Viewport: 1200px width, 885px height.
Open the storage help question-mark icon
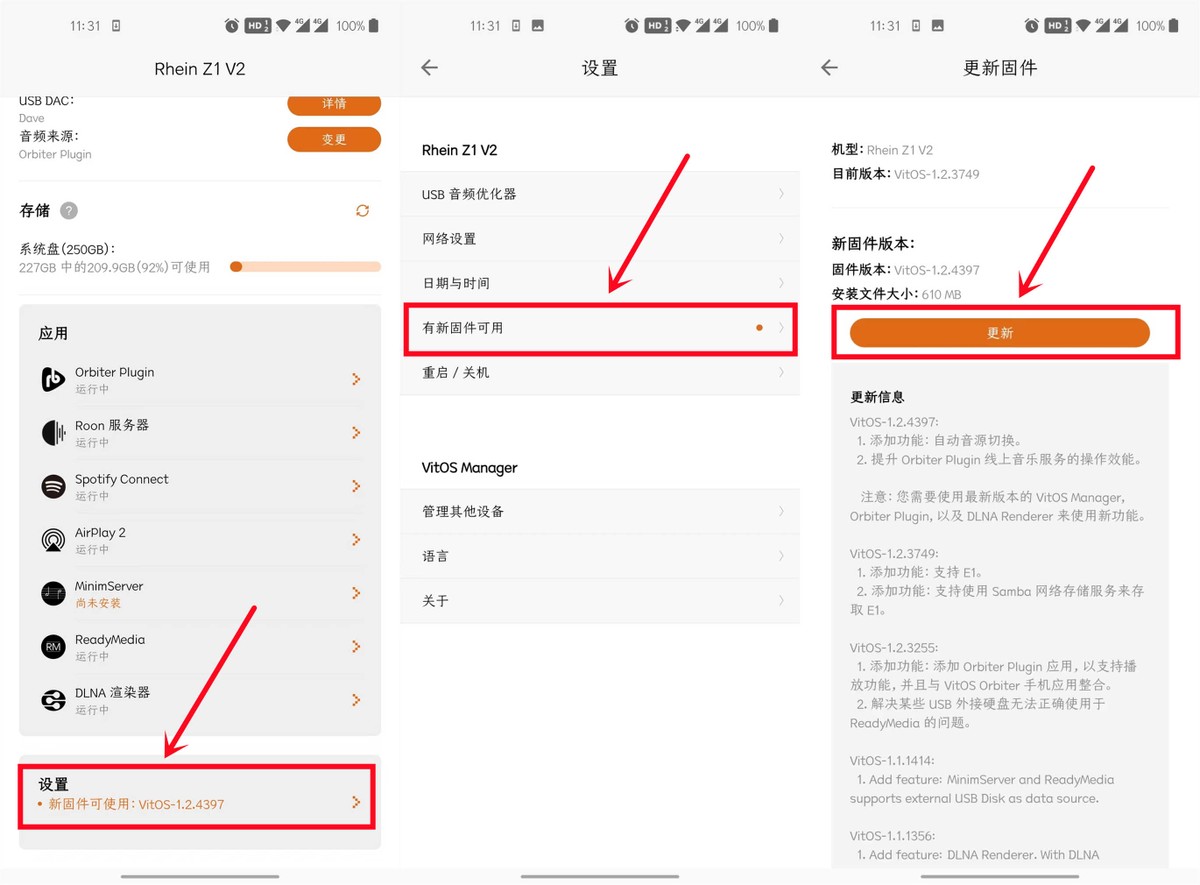coord(68,211)
